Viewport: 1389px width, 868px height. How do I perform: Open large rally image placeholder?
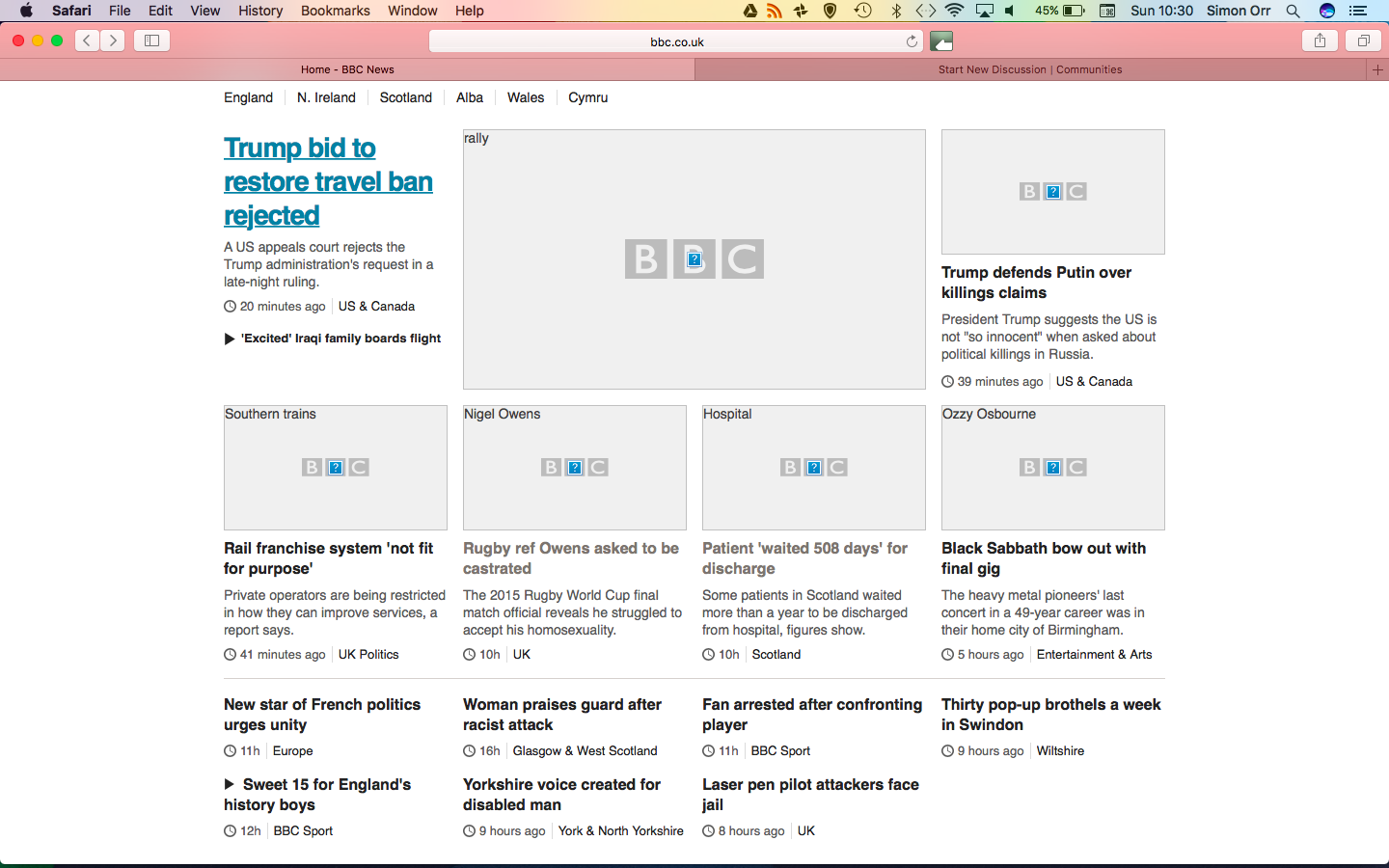click(x=694, y=259)
